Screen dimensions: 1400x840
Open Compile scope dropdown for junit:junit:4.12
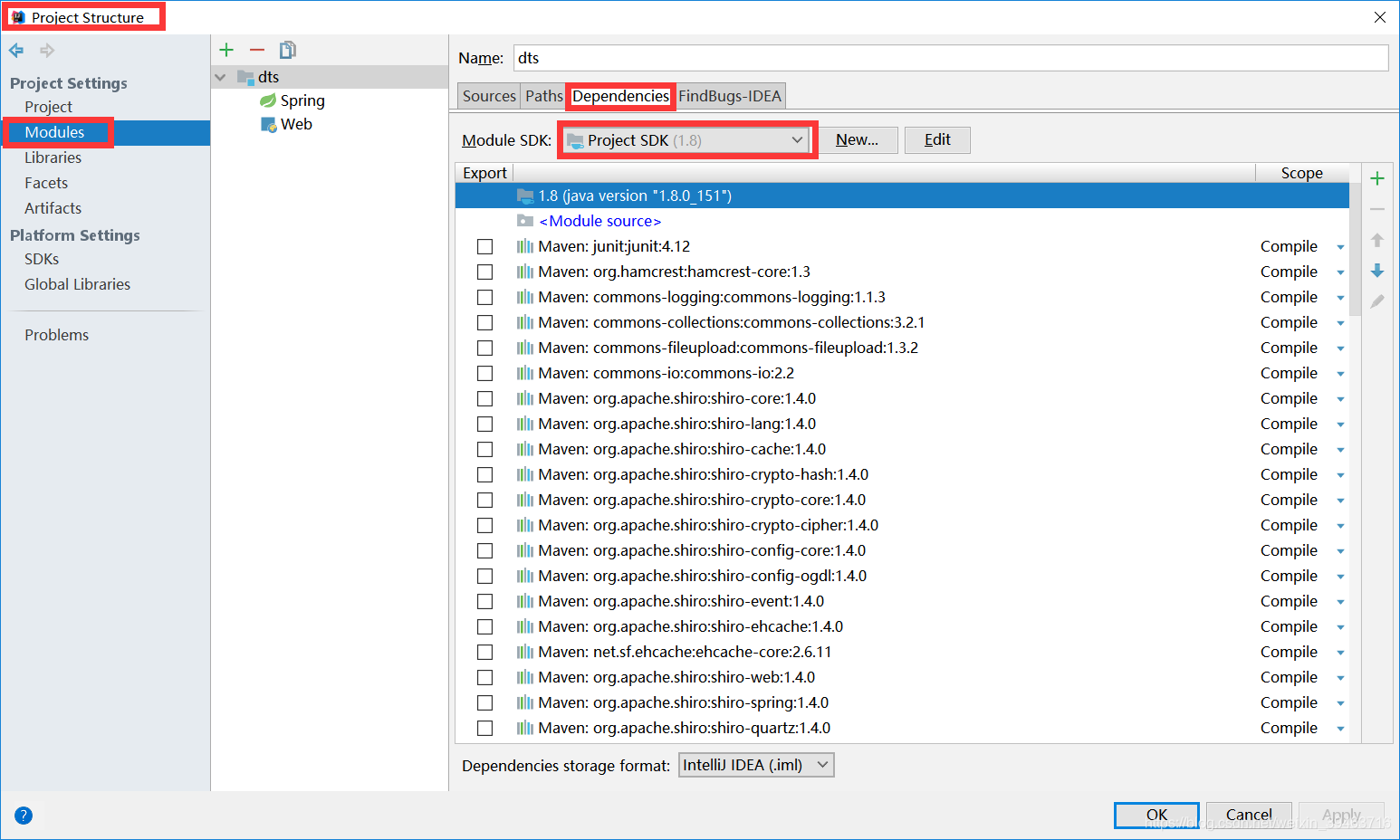tap(1340, 247)
